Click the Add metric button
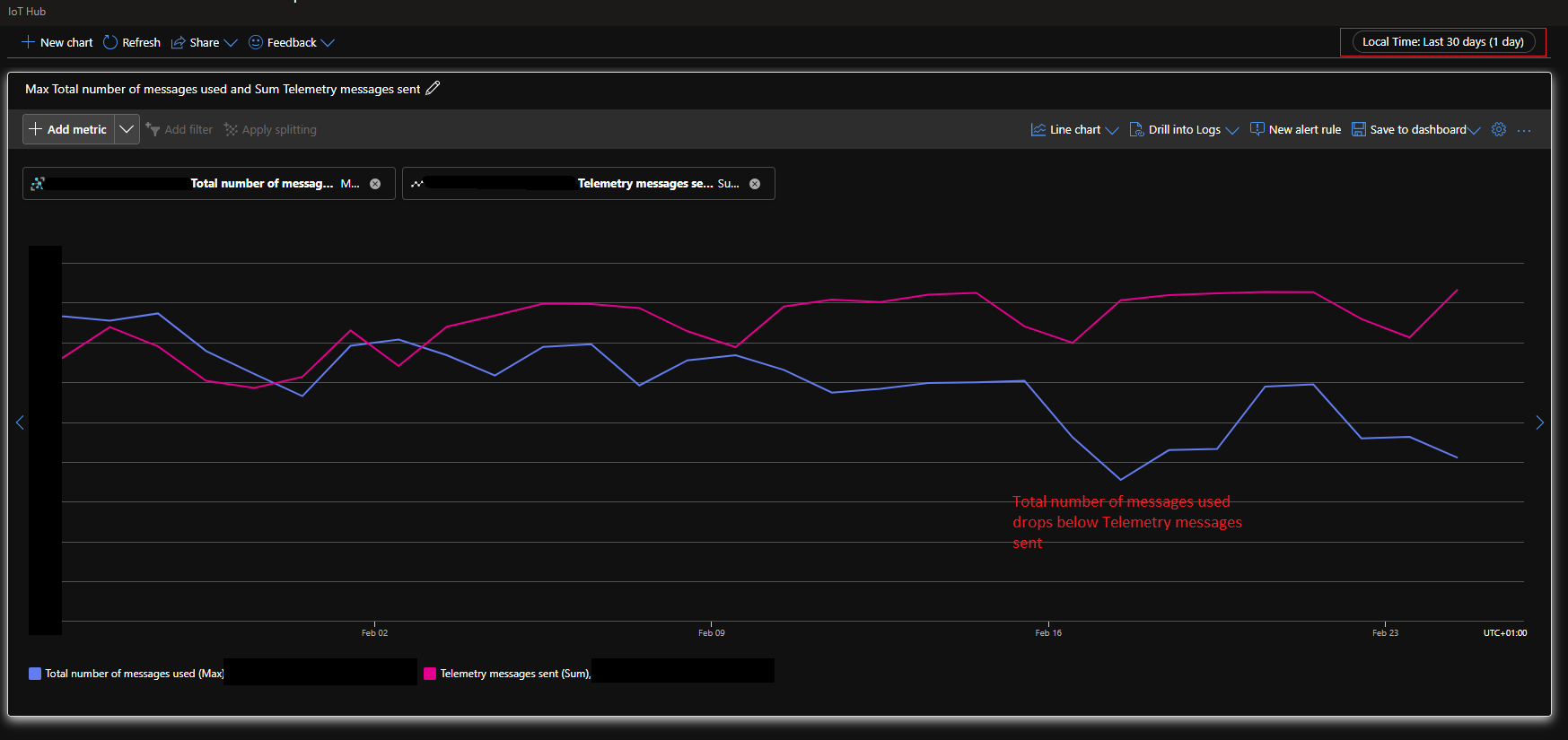1568x740 pixels. [68, 129]
